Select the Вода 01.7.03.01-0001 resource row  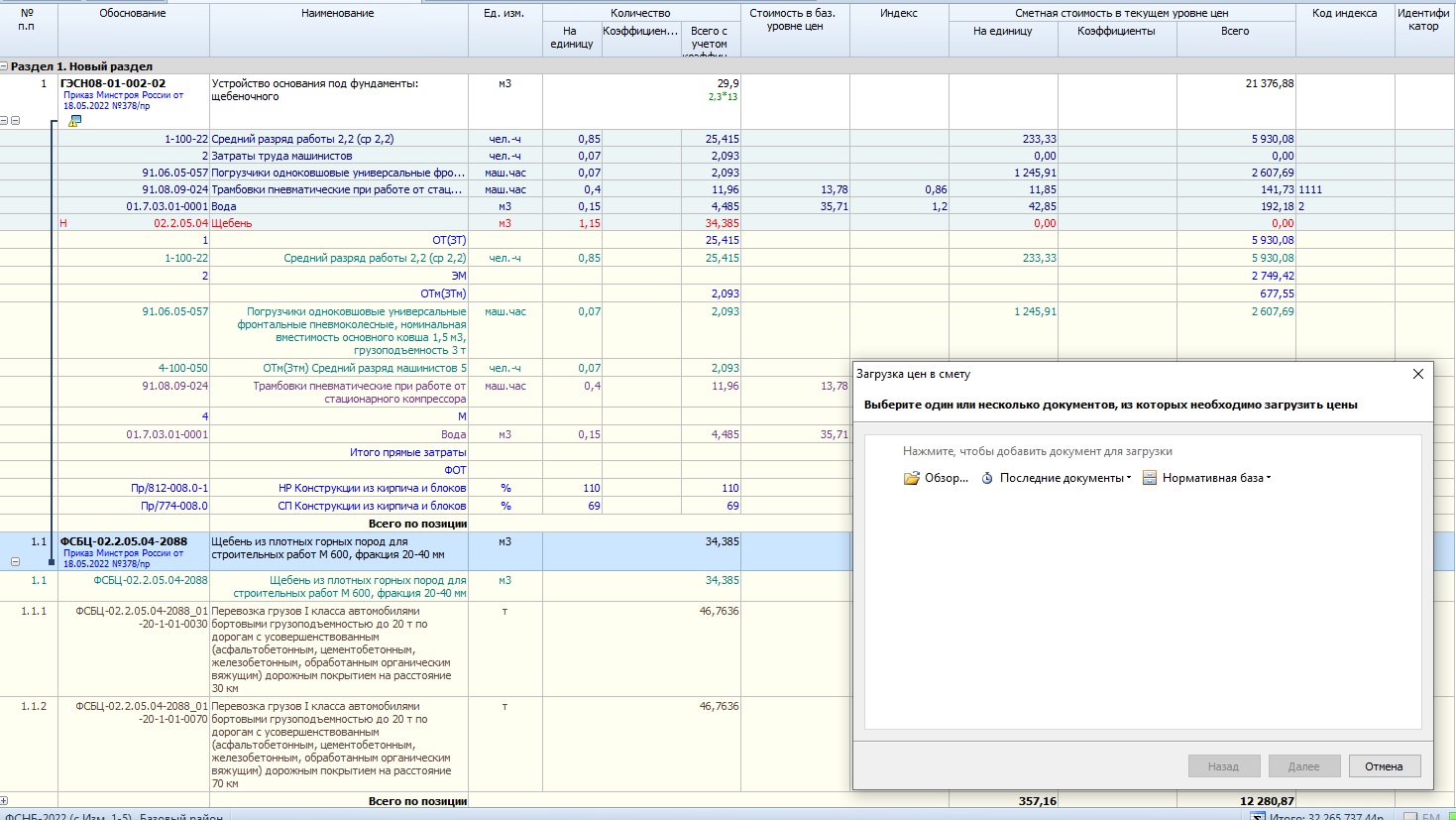pyautogui.click(x=224, y=206)
